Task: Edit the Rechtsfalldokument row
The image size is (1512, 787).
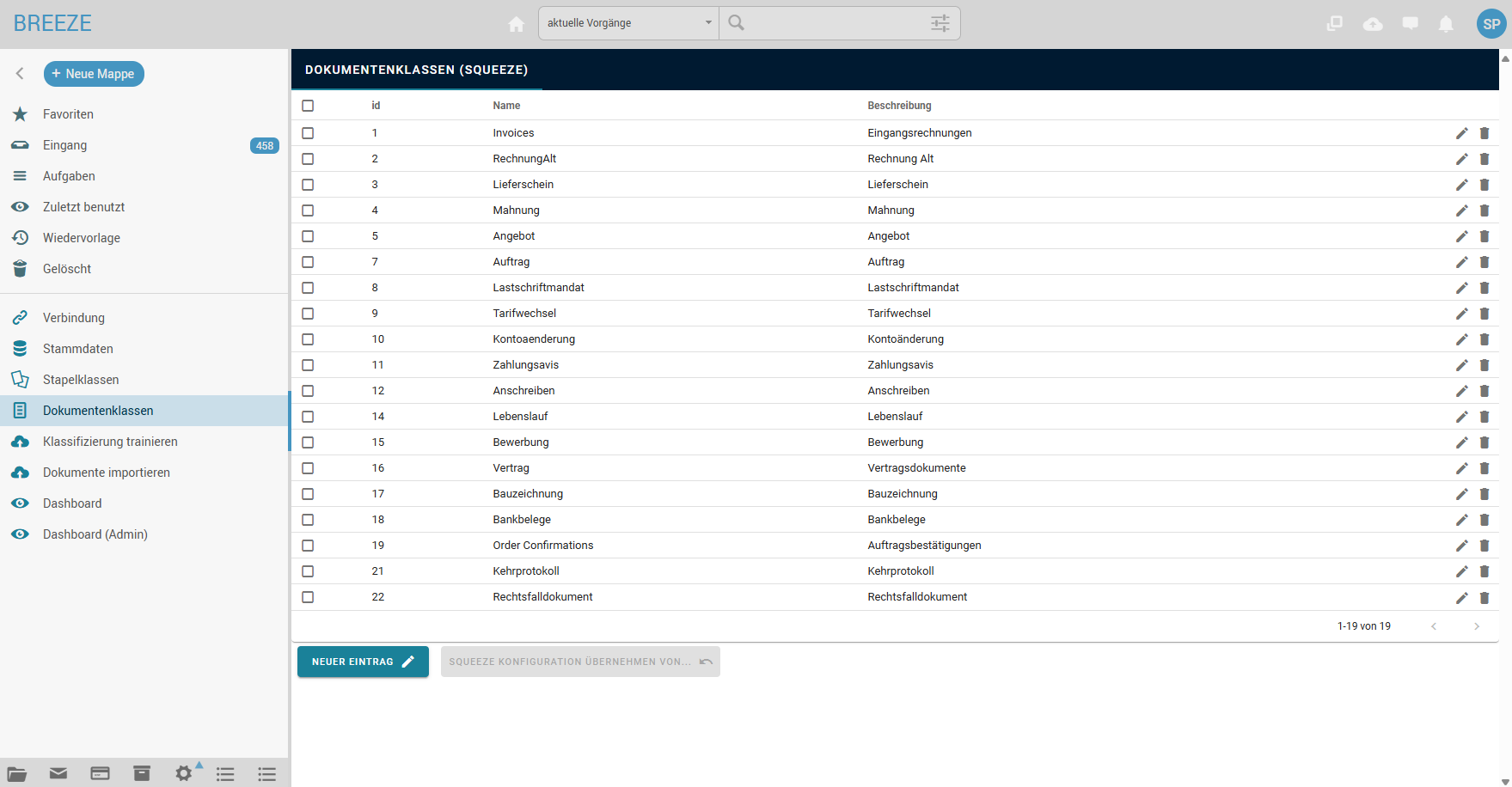Action: [1461, 598]
